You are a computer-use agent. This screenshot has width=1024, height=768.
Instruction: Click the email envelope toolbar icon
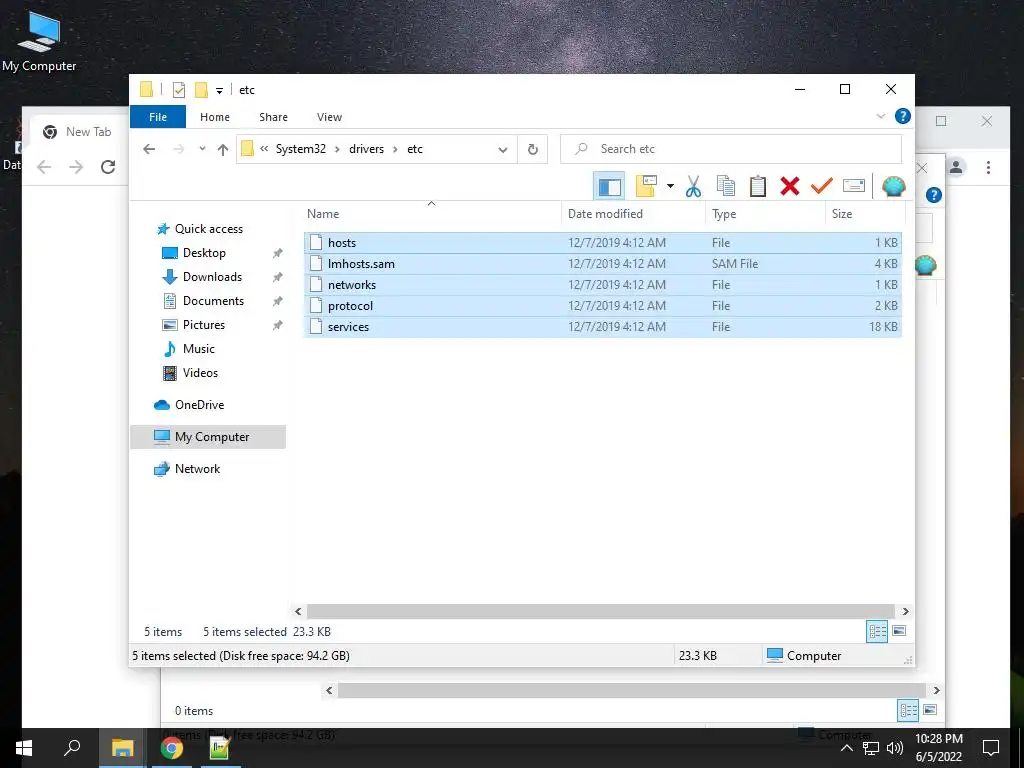(x=854, y=186)
